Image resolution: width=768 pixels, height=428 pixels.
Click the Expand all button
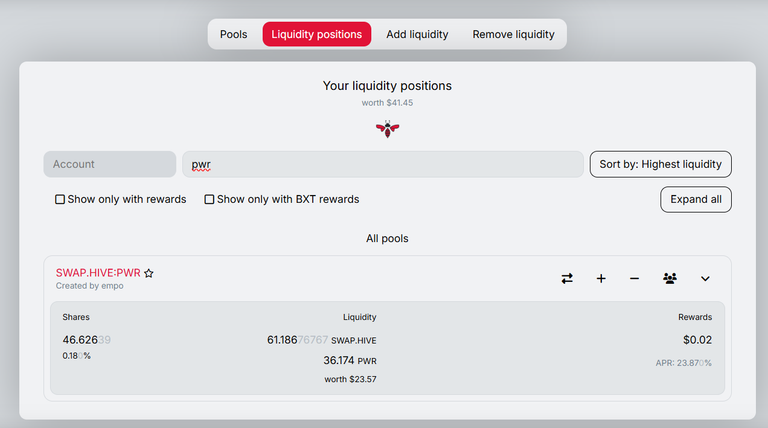(x=696, y=199)
